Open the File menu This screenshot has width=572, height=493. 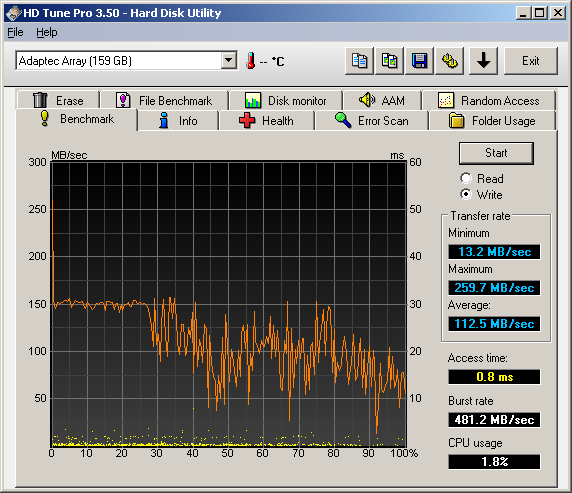[15, 32]
